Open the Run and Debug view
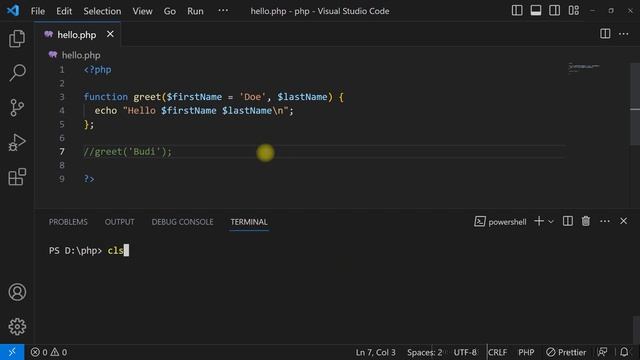 coord(17,142)
